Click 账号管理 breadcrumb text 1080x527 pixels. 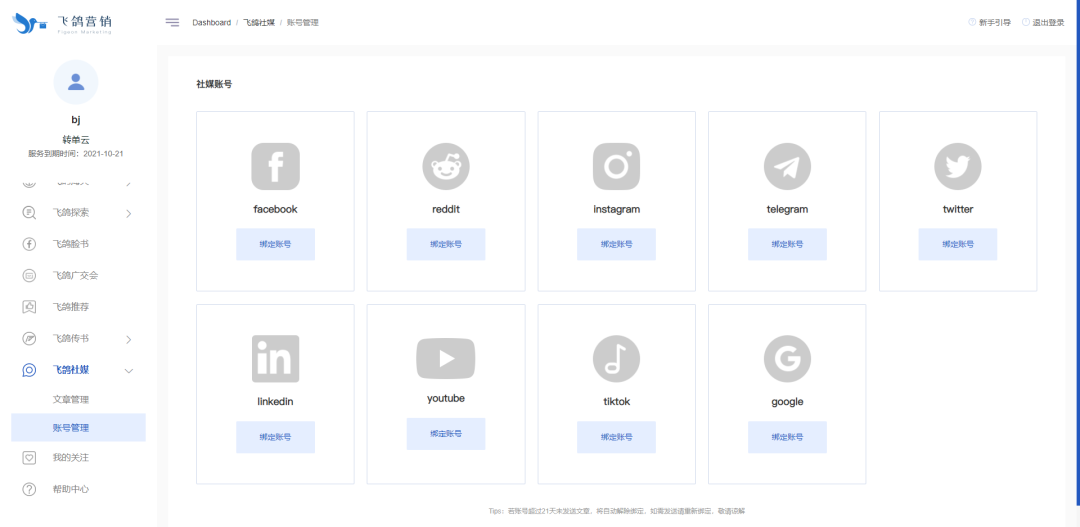coord(303,22)
